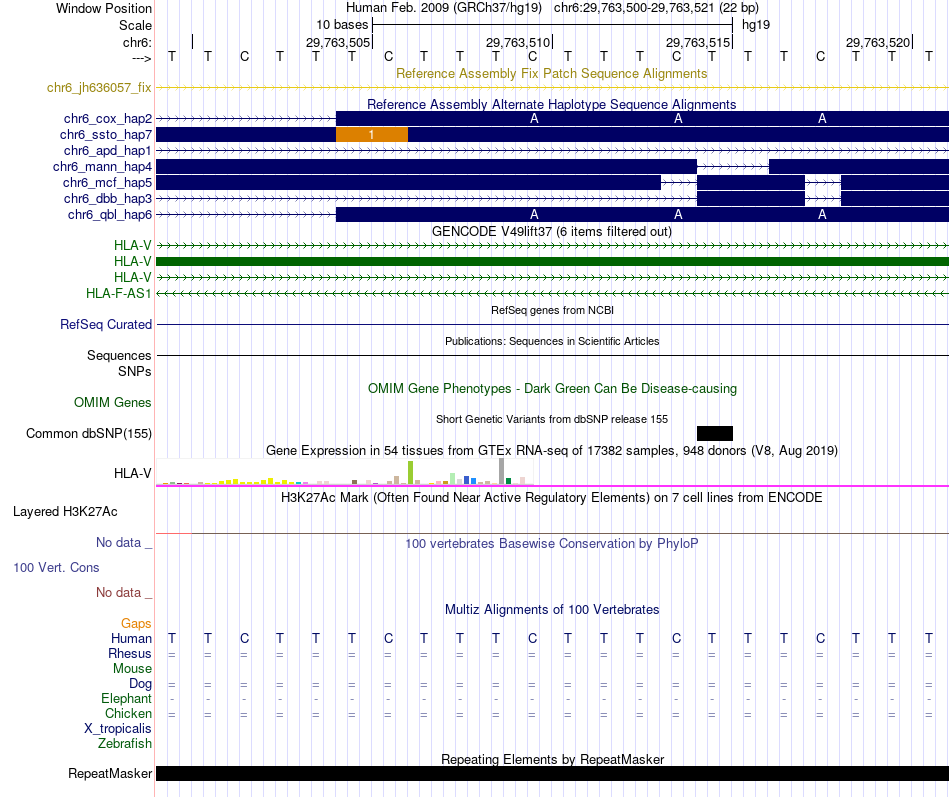950x797 pixels.
Task: Click the 29,763,515 position marker
Action: tap(698, 42)
